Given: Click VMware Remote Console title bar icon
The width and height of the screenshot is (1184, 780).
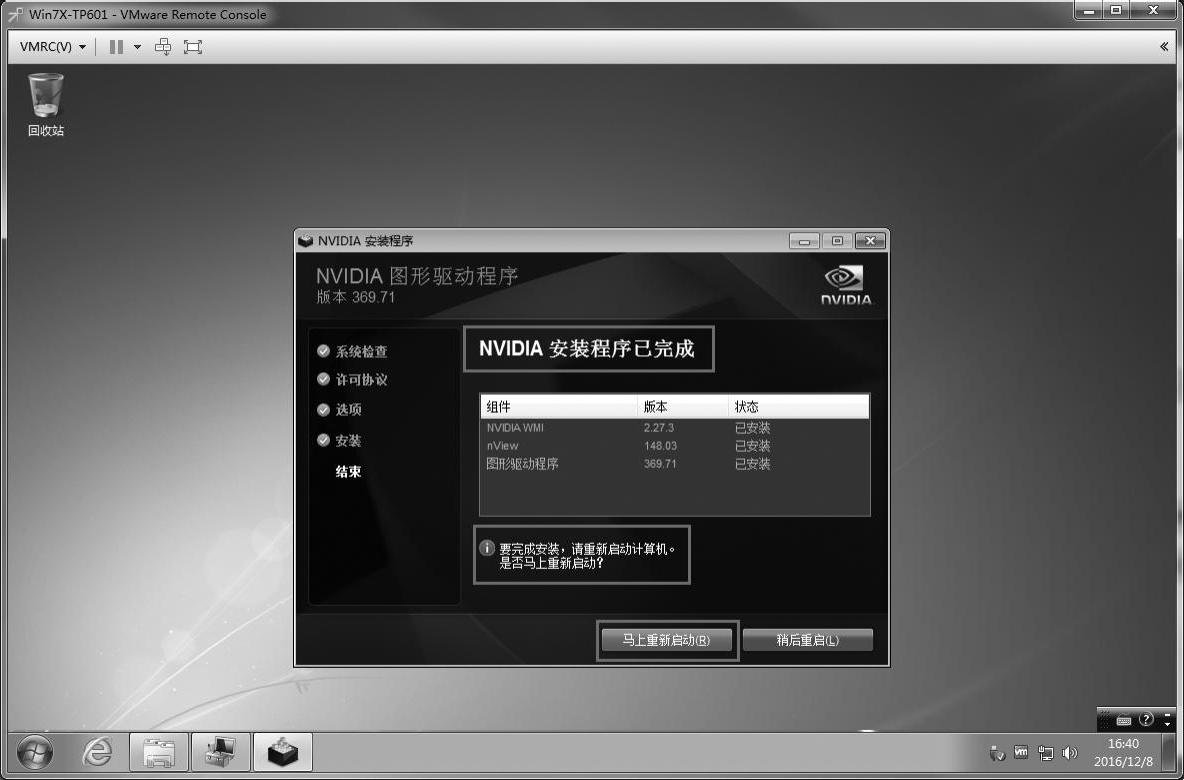Looking at the screenshot, I should point(15,14).
